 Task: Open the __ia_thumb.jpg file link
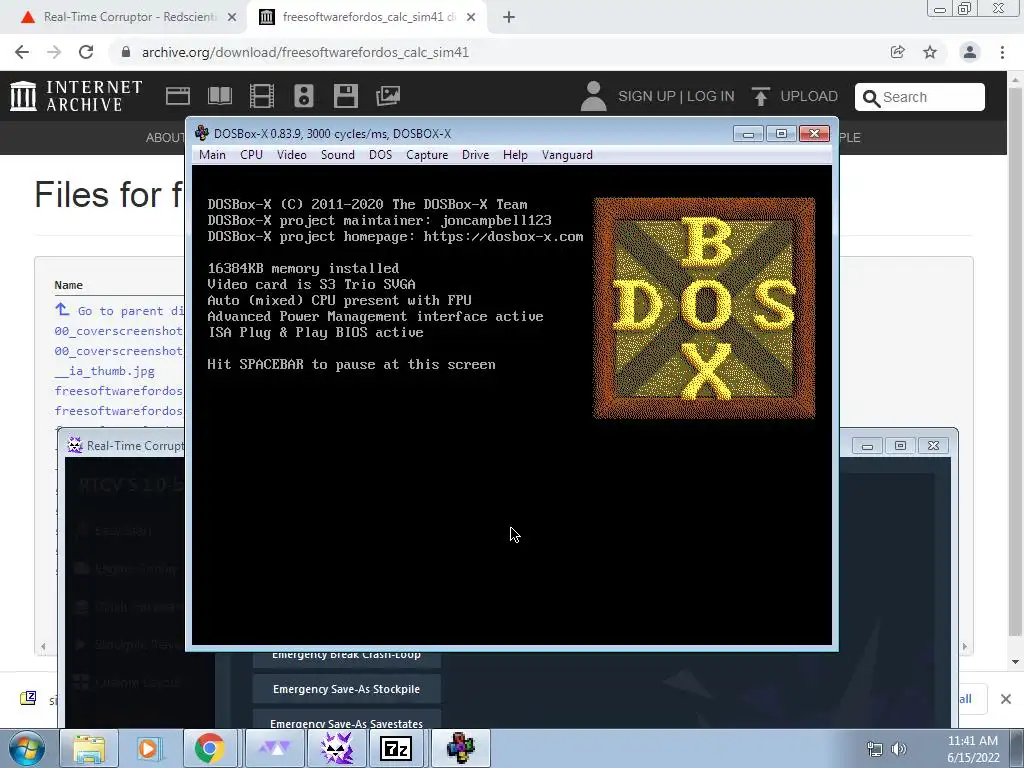(x=104, y=371)
